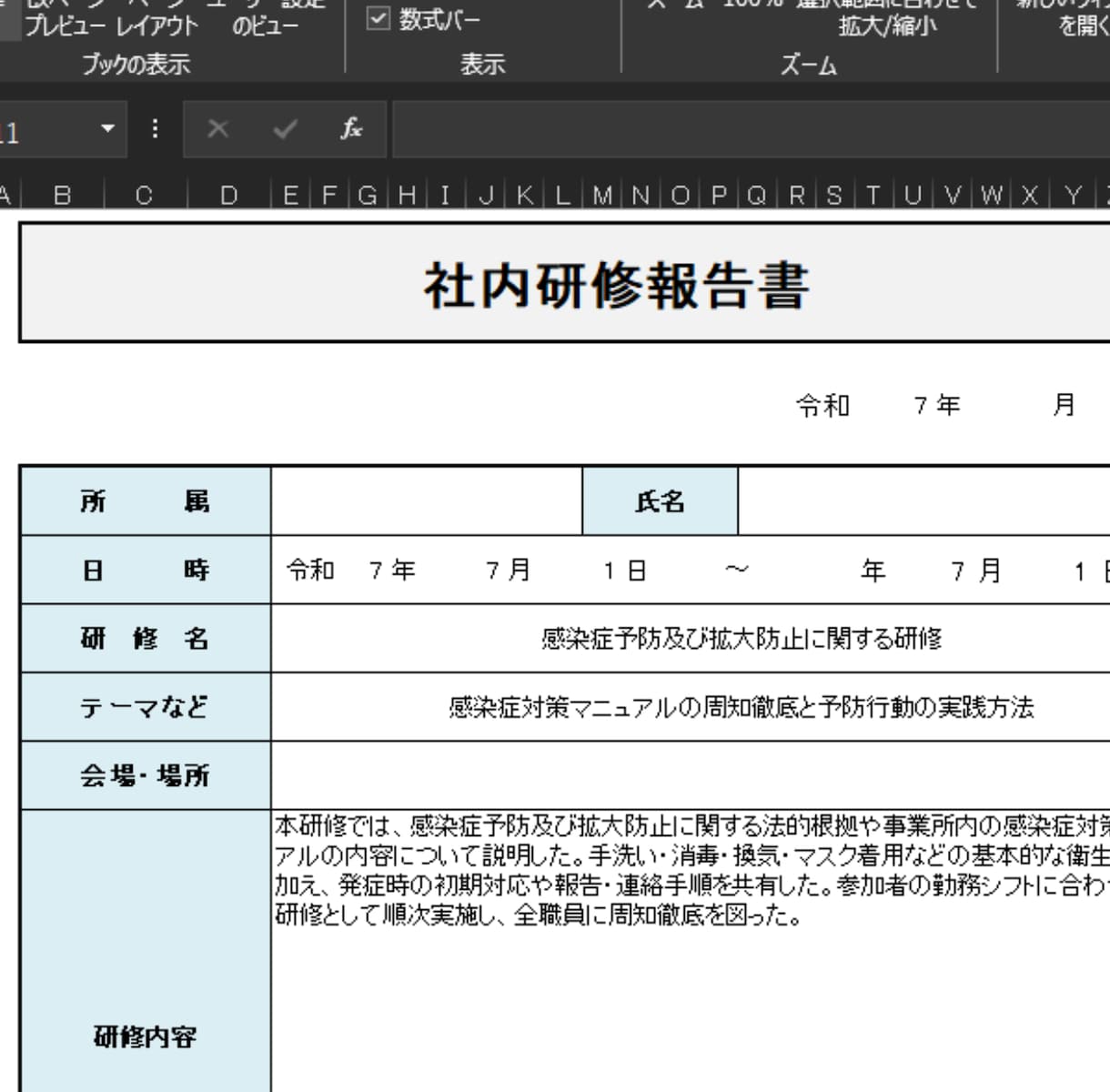The image size is (1110, 1092).
Task: Select column T header
Action: tap(873, 195)
